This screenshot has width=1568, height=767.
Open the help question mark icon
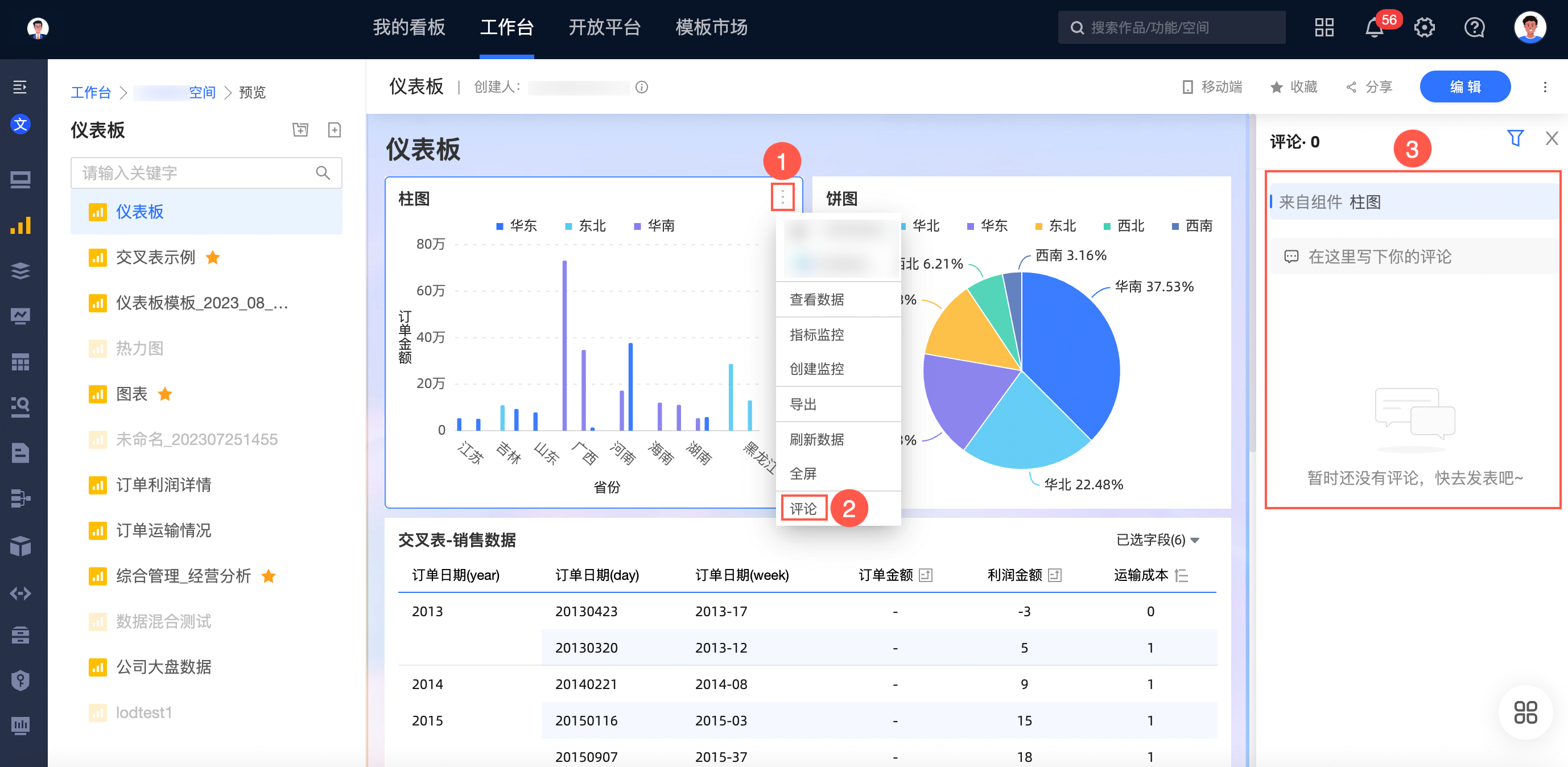coord(1474,27)
